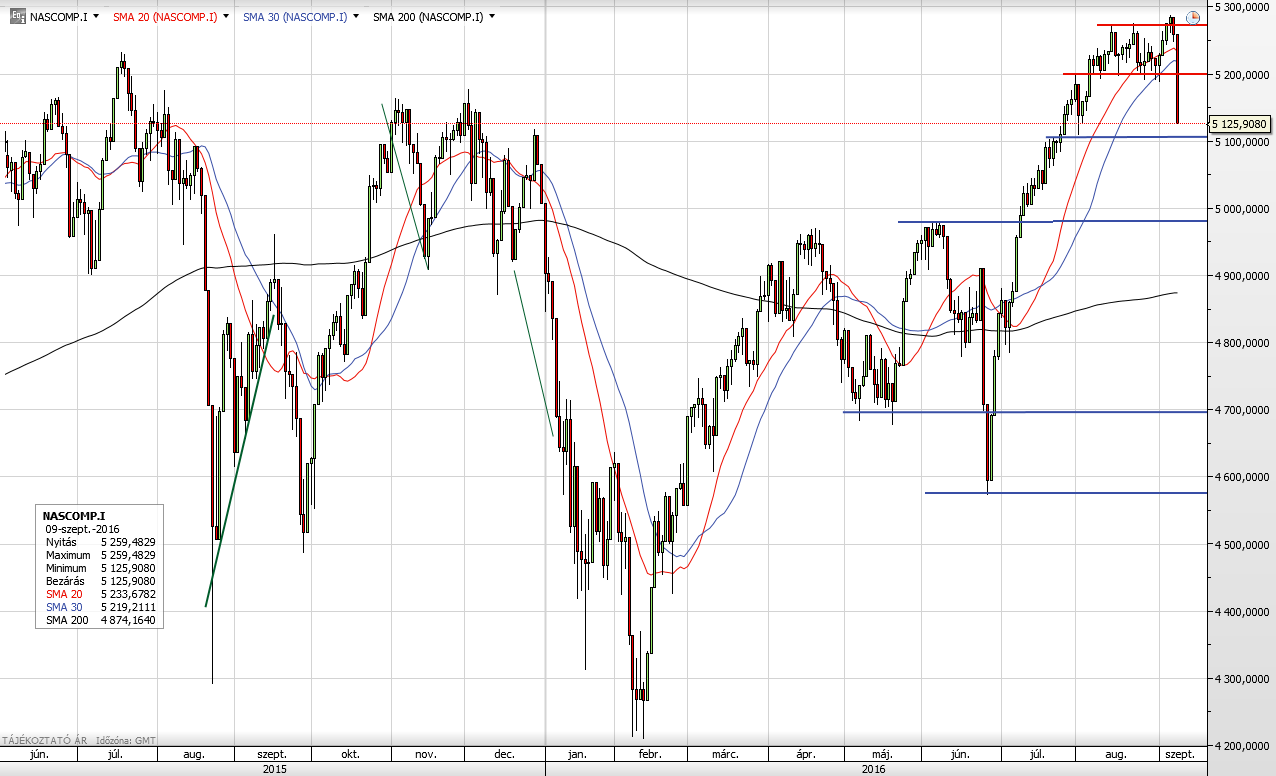
Task: Select the upper red horizontal line above 5 200
Action: 1152,25
